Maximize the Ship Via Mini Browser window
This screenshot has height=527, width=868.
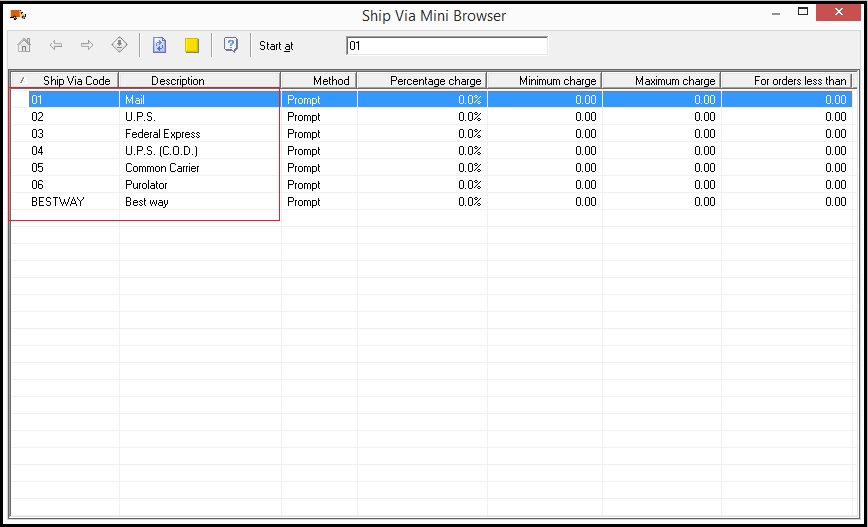[803, 12]
